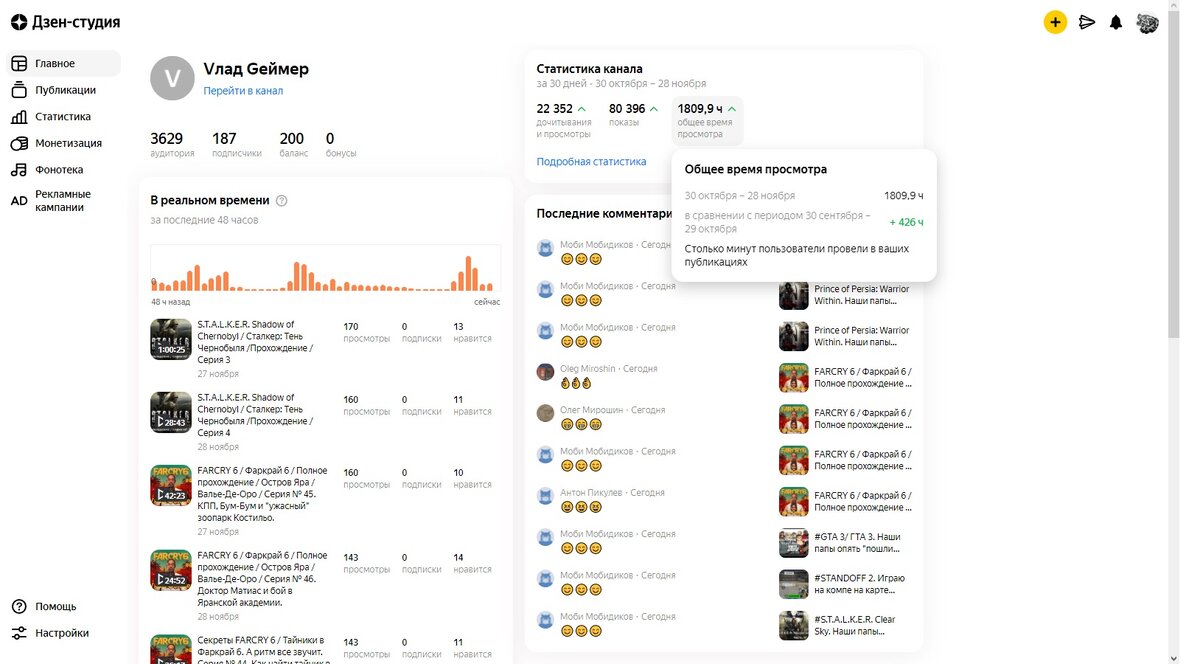Click the 80 396 показы stat
Screen dimensions: 1200x664
tap(634, 115)
